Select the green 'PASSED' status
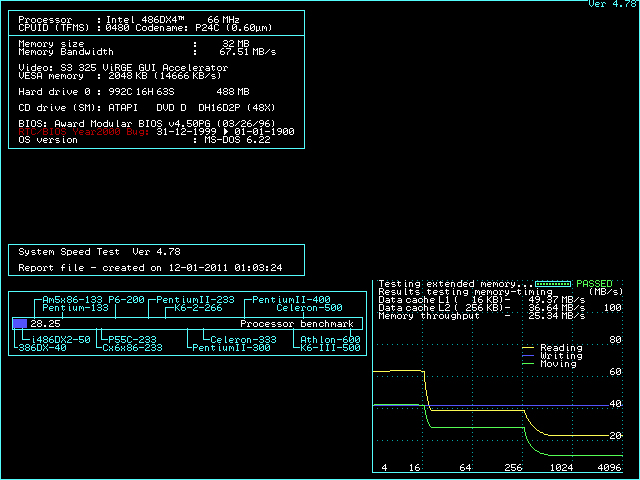The height and width of the screenshot is (480, 640). pyautogui.click(x=594, y=284)
